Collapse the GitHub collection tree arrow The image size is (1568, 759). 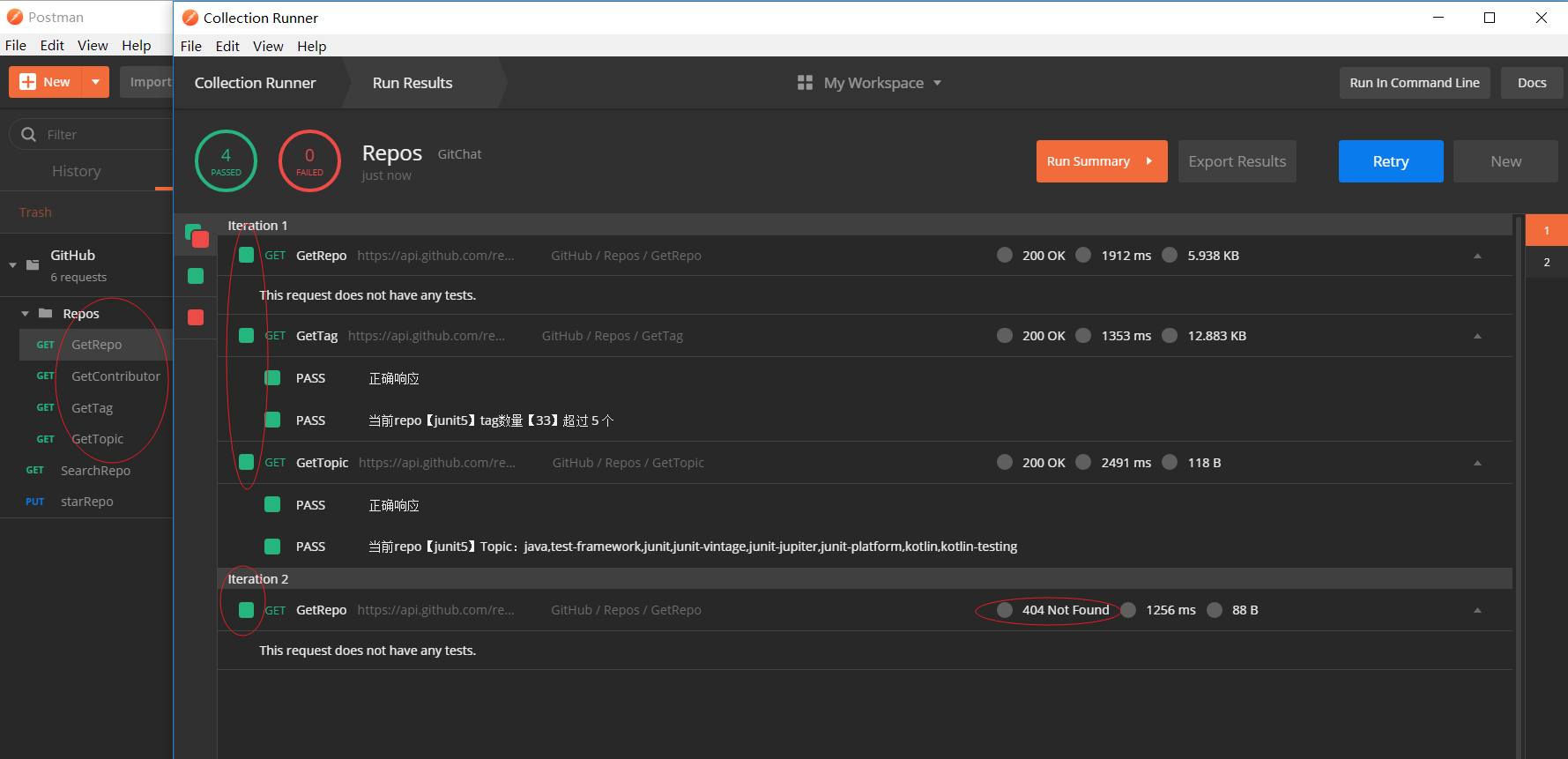(13, 264)
